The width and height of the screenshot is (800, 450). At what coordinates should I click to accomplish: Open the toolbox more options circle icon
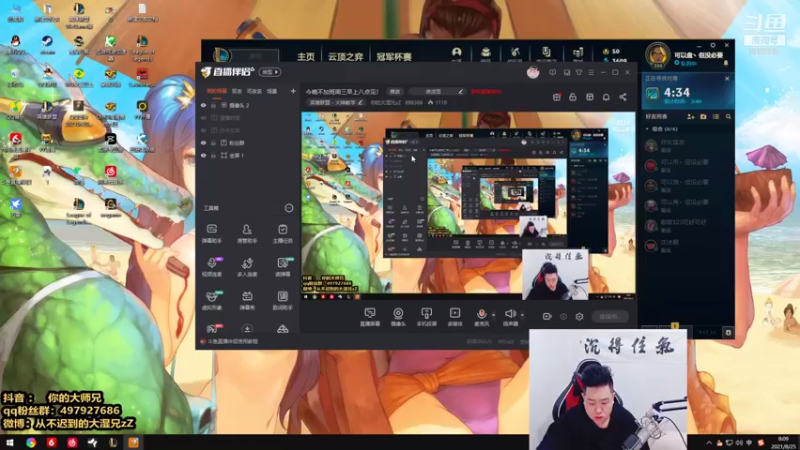coord(289,208)
